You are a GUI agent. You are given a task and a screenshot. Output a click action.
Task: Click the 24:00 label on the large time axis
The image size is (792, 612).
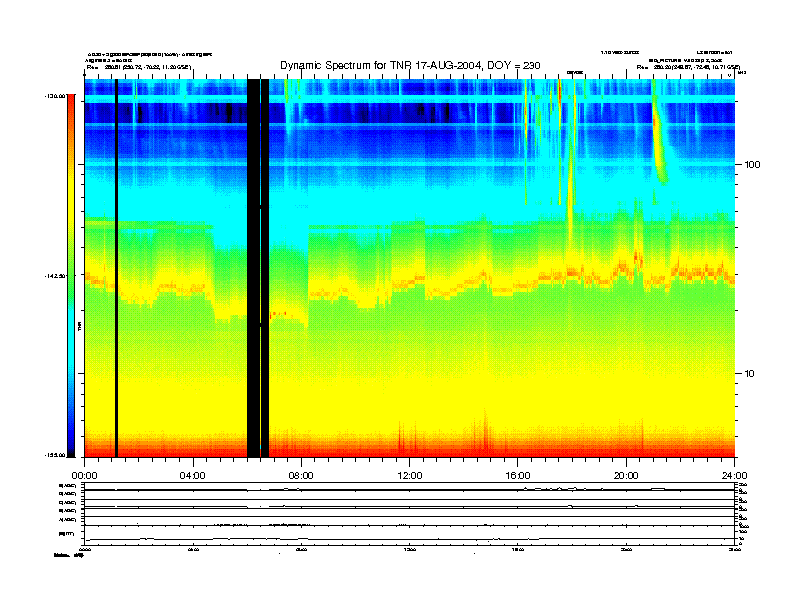click(735, 476)
